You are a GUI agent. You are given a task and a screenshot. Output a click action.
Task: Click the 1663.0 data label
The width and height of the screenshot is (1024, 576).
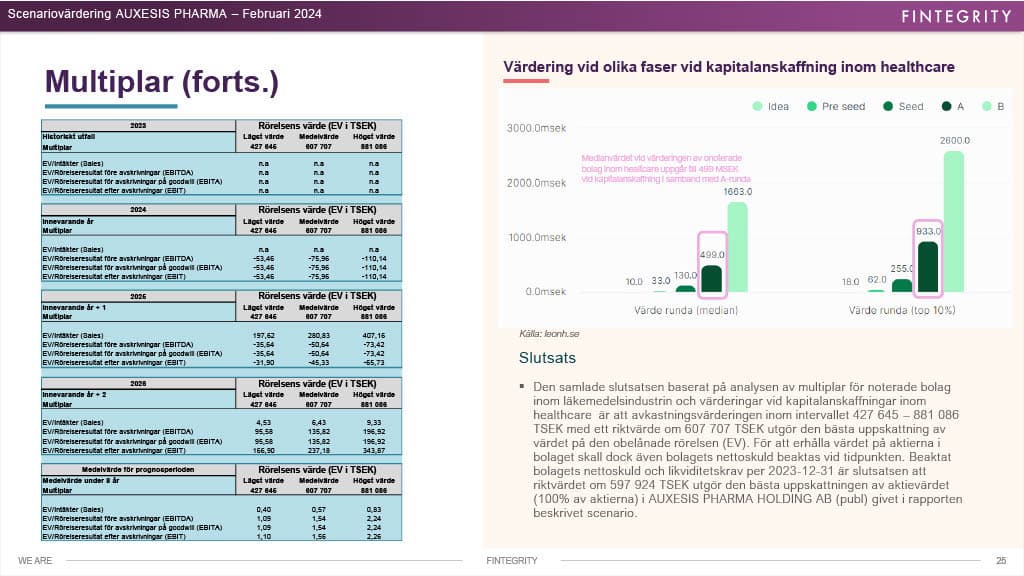(738, 191)
